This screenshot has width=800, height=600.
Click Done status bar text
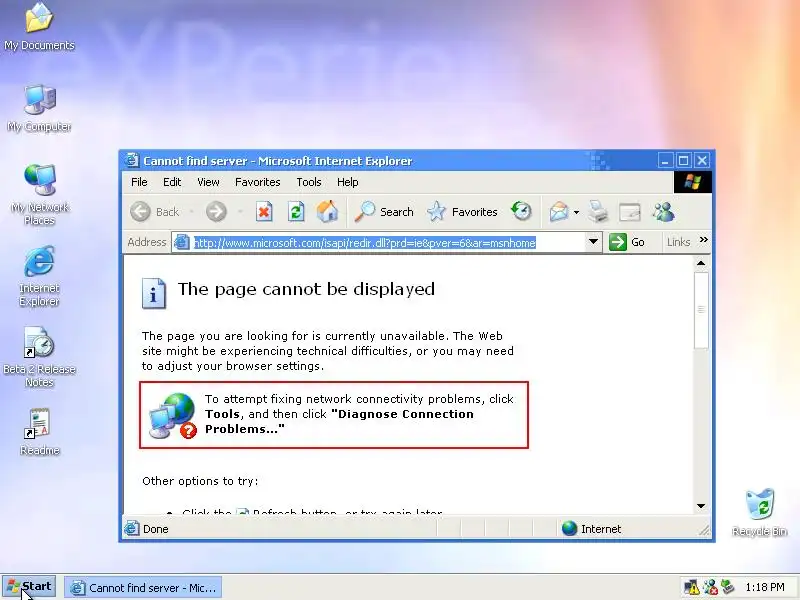tap(156, 529)
